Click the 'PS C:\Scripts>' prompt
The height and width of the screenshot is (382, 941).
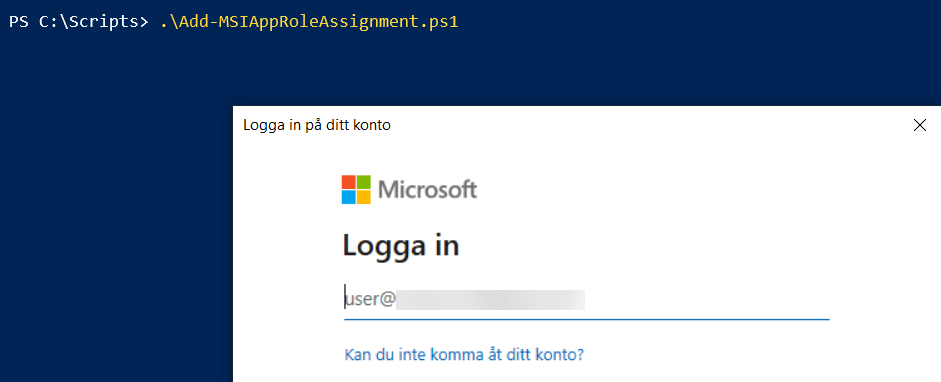coord(78,22)
